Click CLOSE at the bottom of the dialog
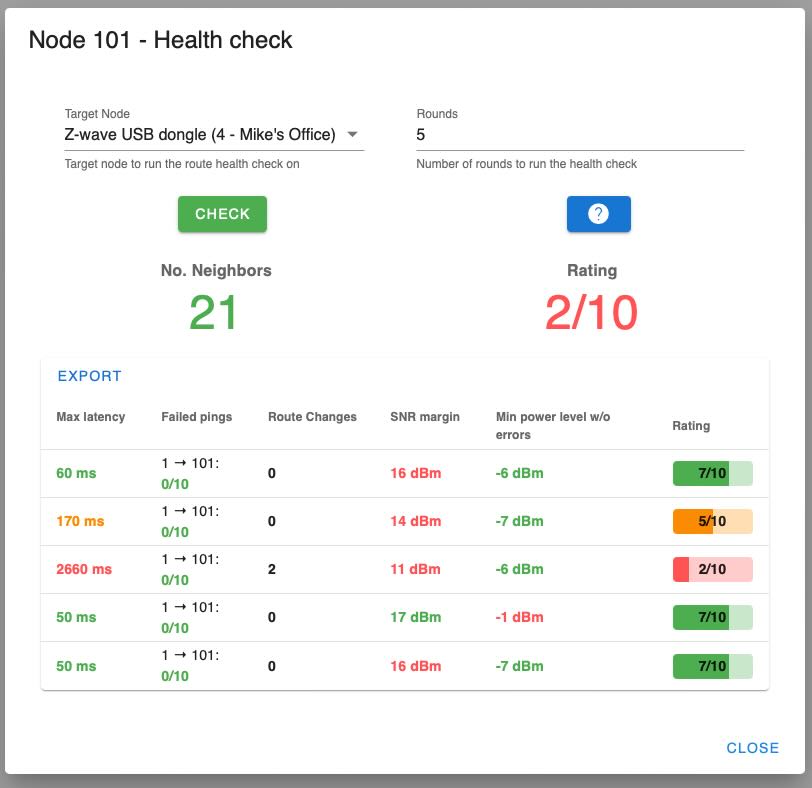The width and height of the screenshot is (812, 788). pos(751,747)
